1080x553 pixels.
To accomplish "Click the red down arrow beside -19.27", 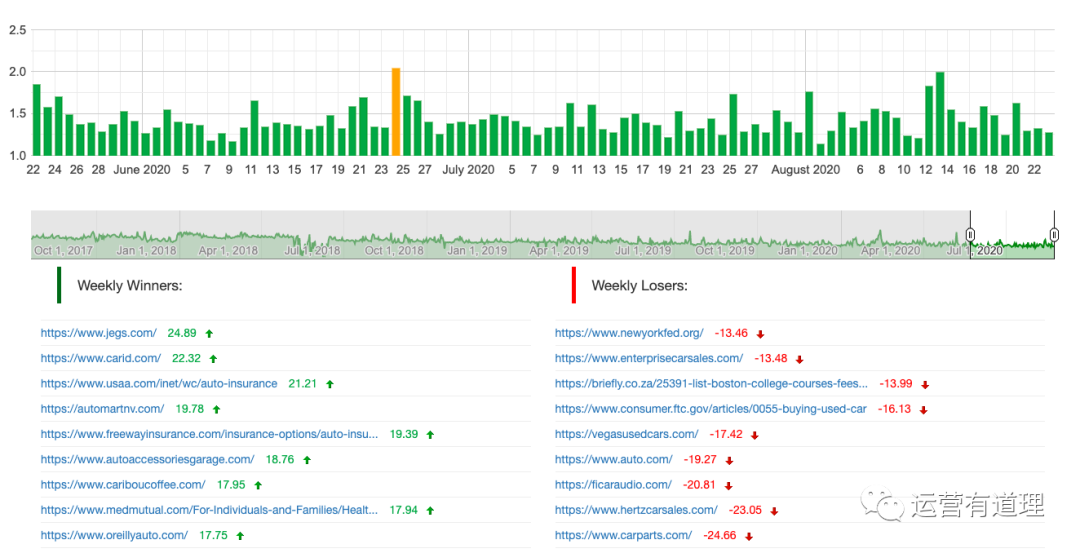I will coord(729,461).
